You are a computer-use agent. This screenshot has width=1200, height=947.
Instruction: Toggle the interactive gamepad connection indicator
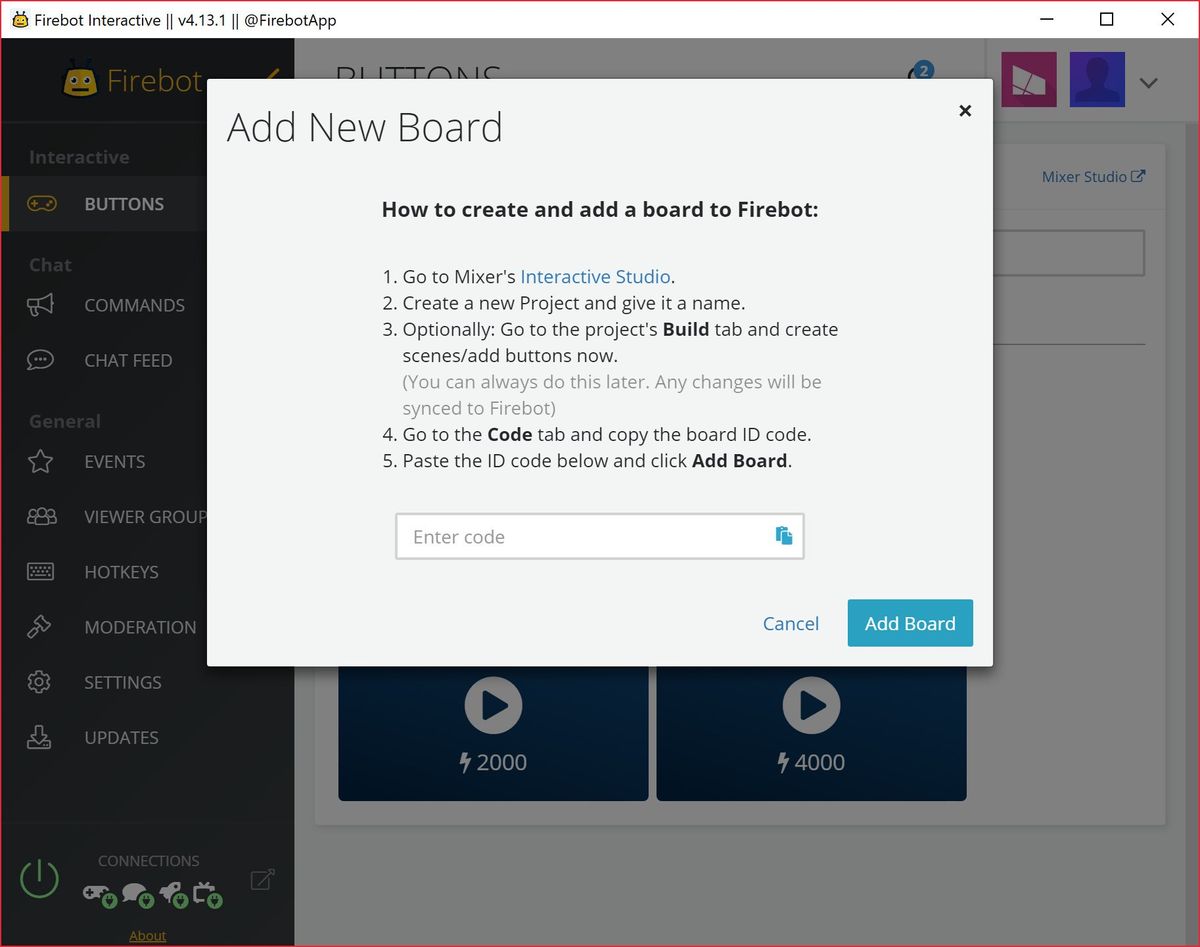tap(99, 896)
